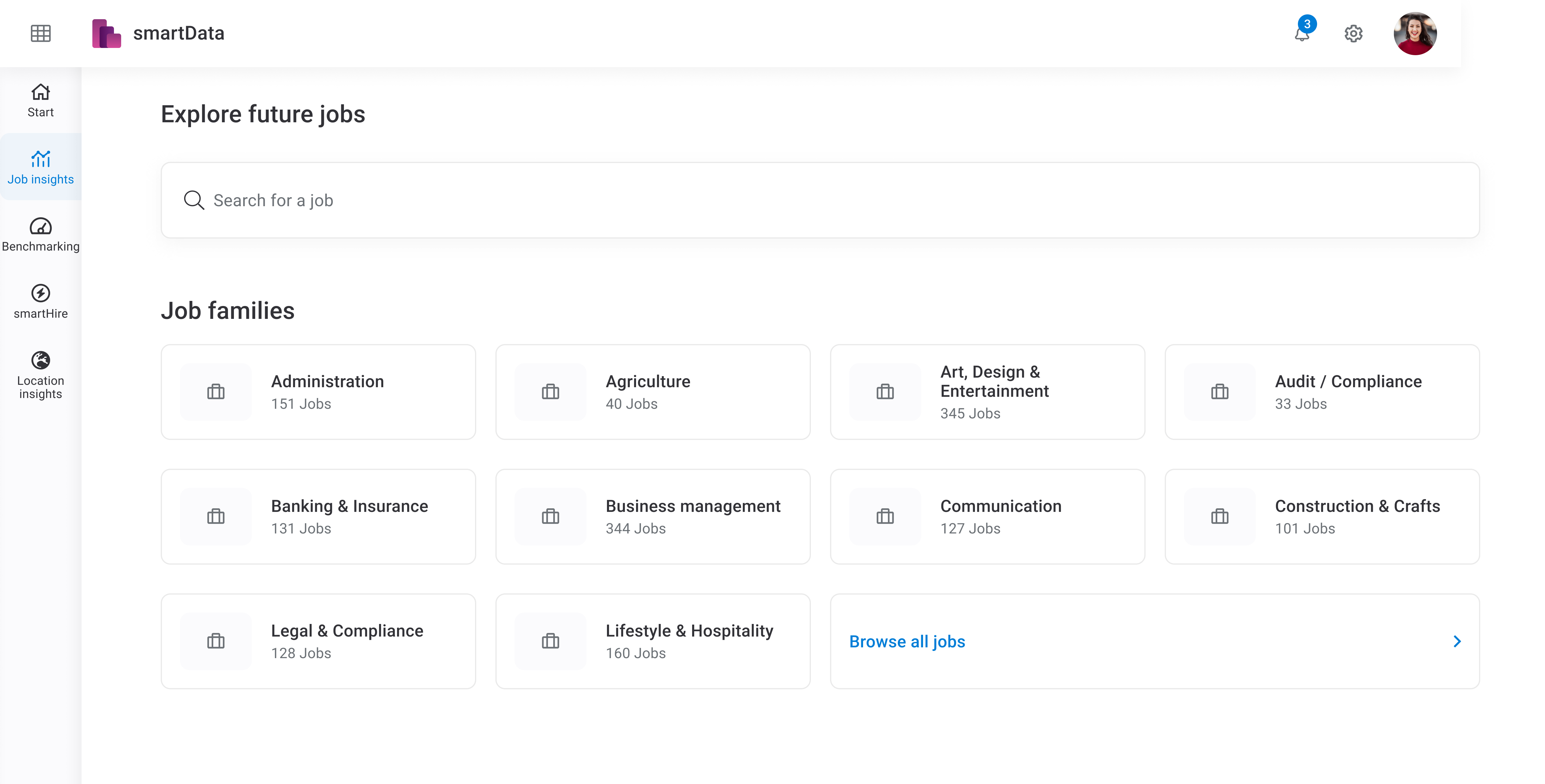
Task: Open Benchmarking in the sidebar
Action: pyautogui.click(x=41, y=234)
